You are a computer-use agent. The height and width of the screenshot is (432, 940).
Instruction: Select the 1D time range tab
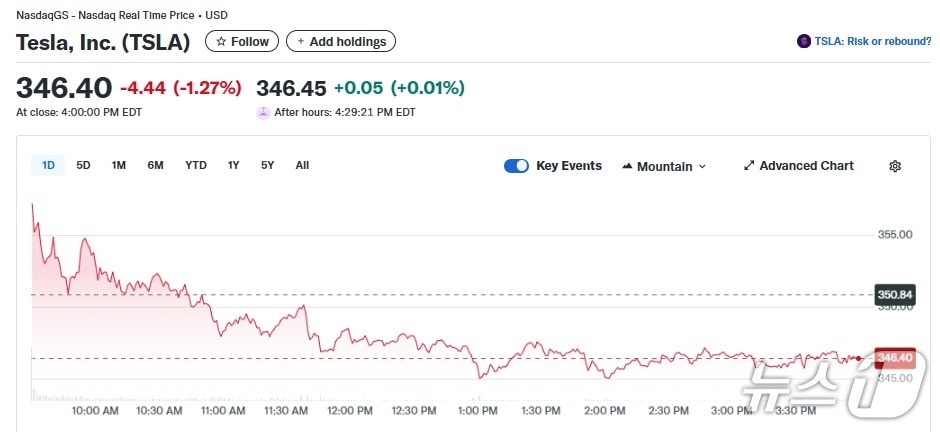pos(48,165)
